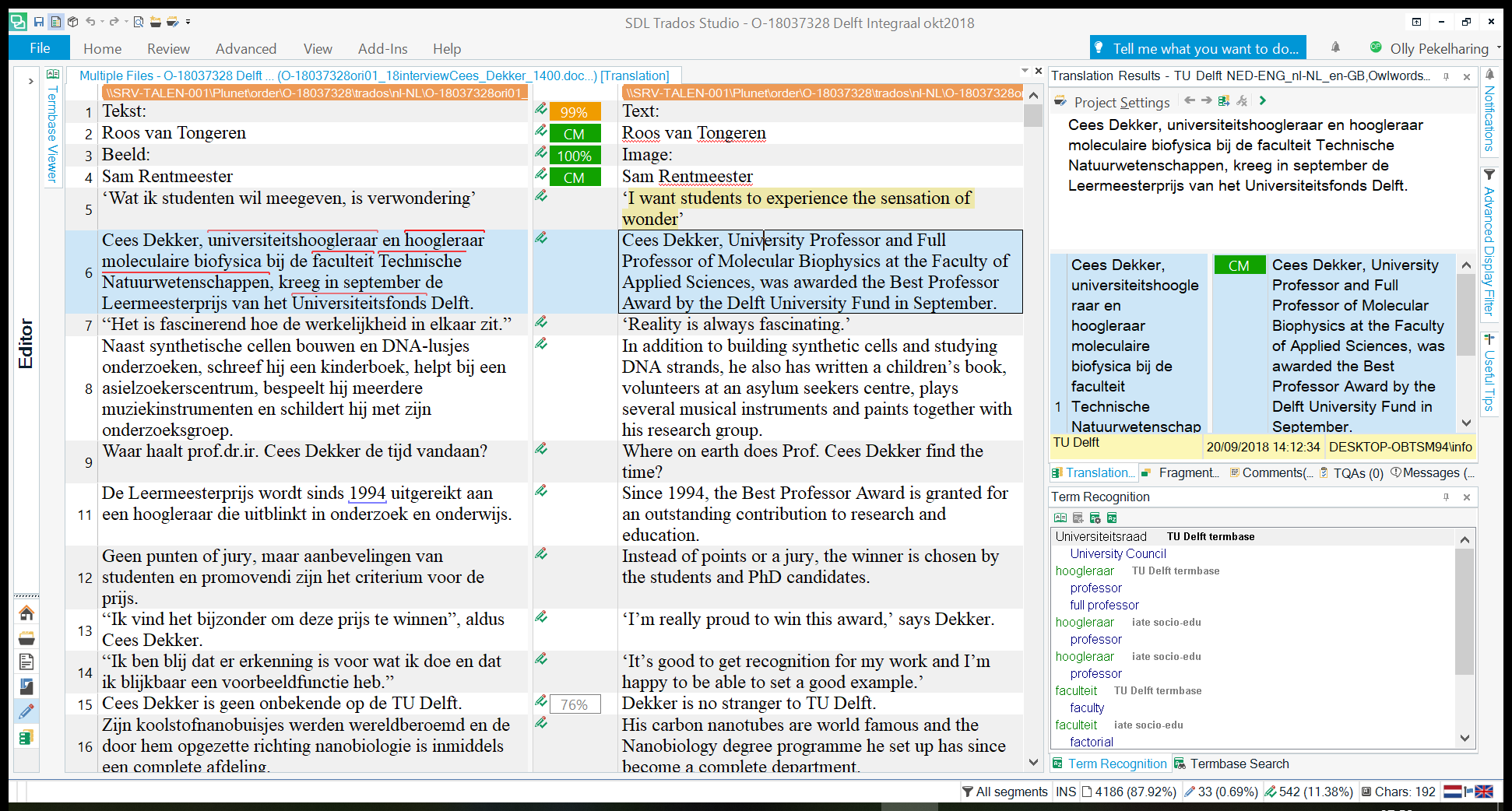Open the Customize Quick Access Toolbar dropdown
Image resolution: width=1512 pixels, height=811 pixels.
(188, 22)
